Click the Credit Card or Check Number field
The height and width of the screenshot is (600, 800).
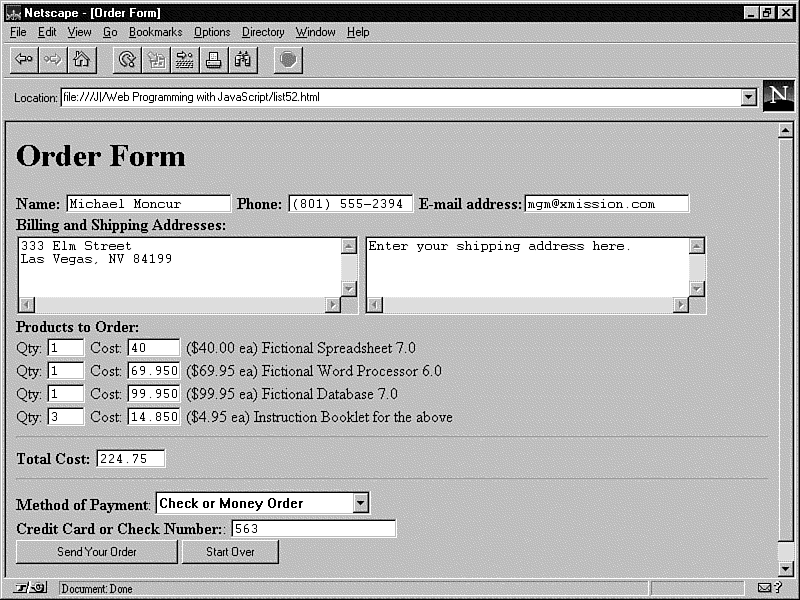pyautogui.click(x=313, y=529)
